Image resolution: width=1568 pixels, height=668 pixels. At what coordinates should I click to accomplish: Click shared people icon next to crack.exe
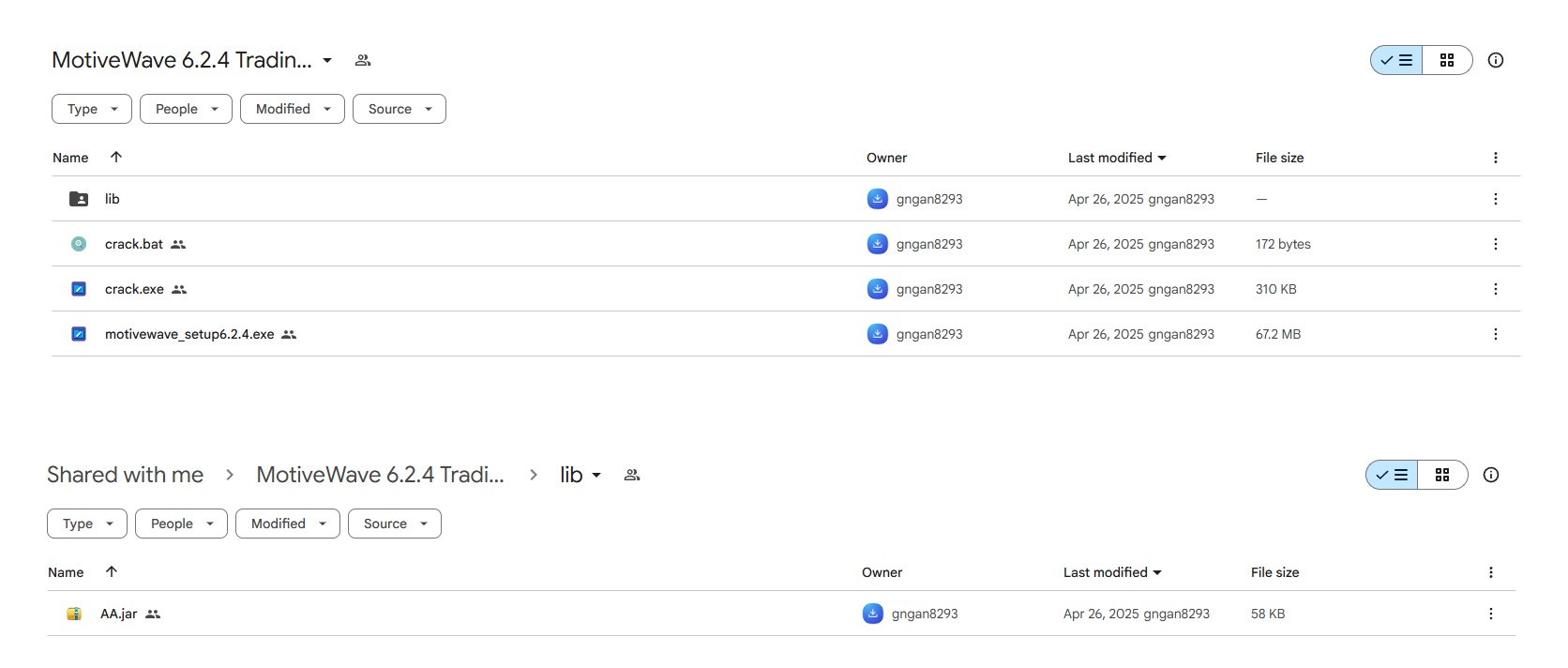point(179,289)
